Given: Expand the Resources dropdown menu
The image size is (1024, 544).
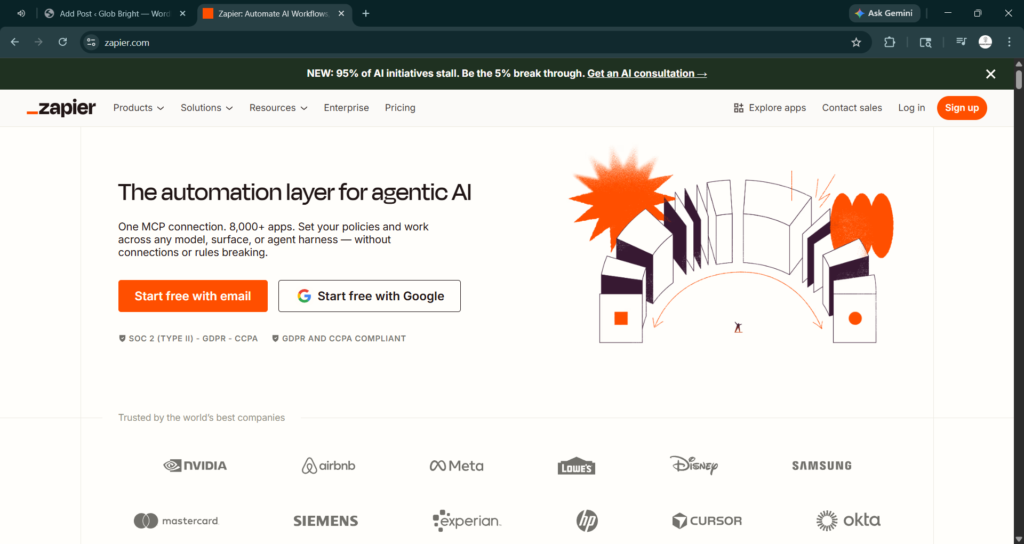Looking at the screenshot, I should click(x=278, y=108).
